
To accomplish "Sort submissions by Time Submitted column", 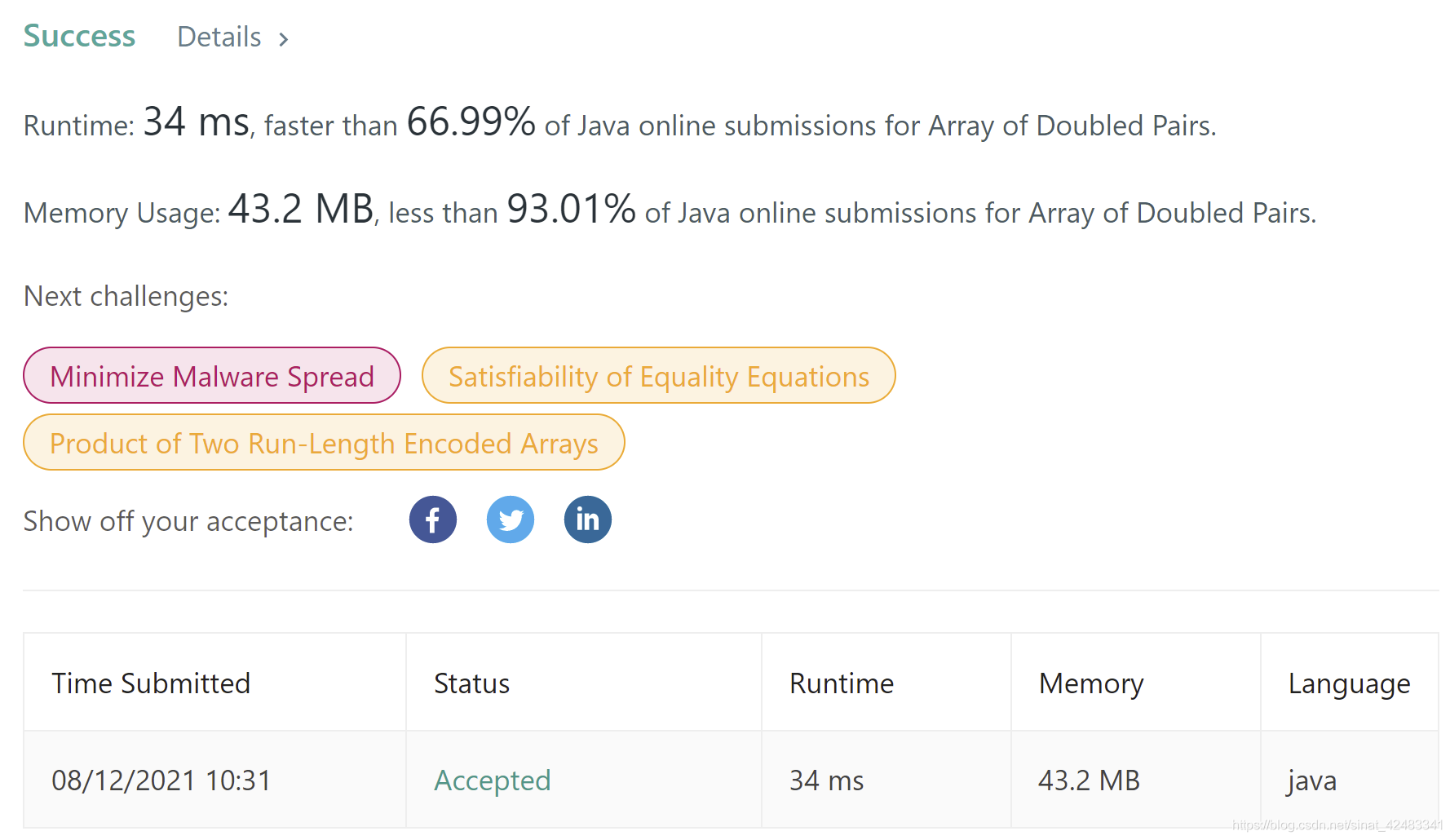I will pyautogui.click(x=151, y=683).
